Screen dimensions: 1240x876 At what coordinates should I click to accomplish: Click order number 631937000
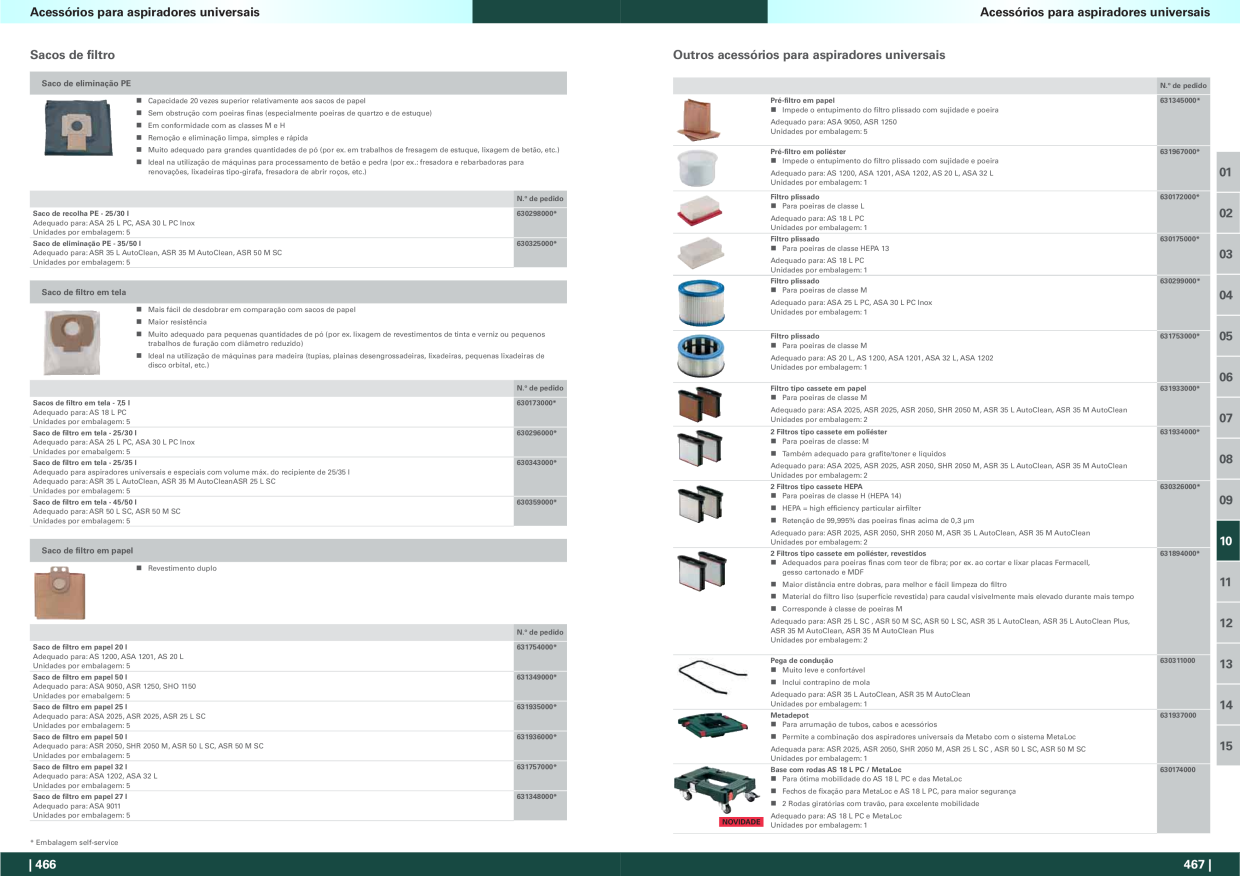[1178, 716]
